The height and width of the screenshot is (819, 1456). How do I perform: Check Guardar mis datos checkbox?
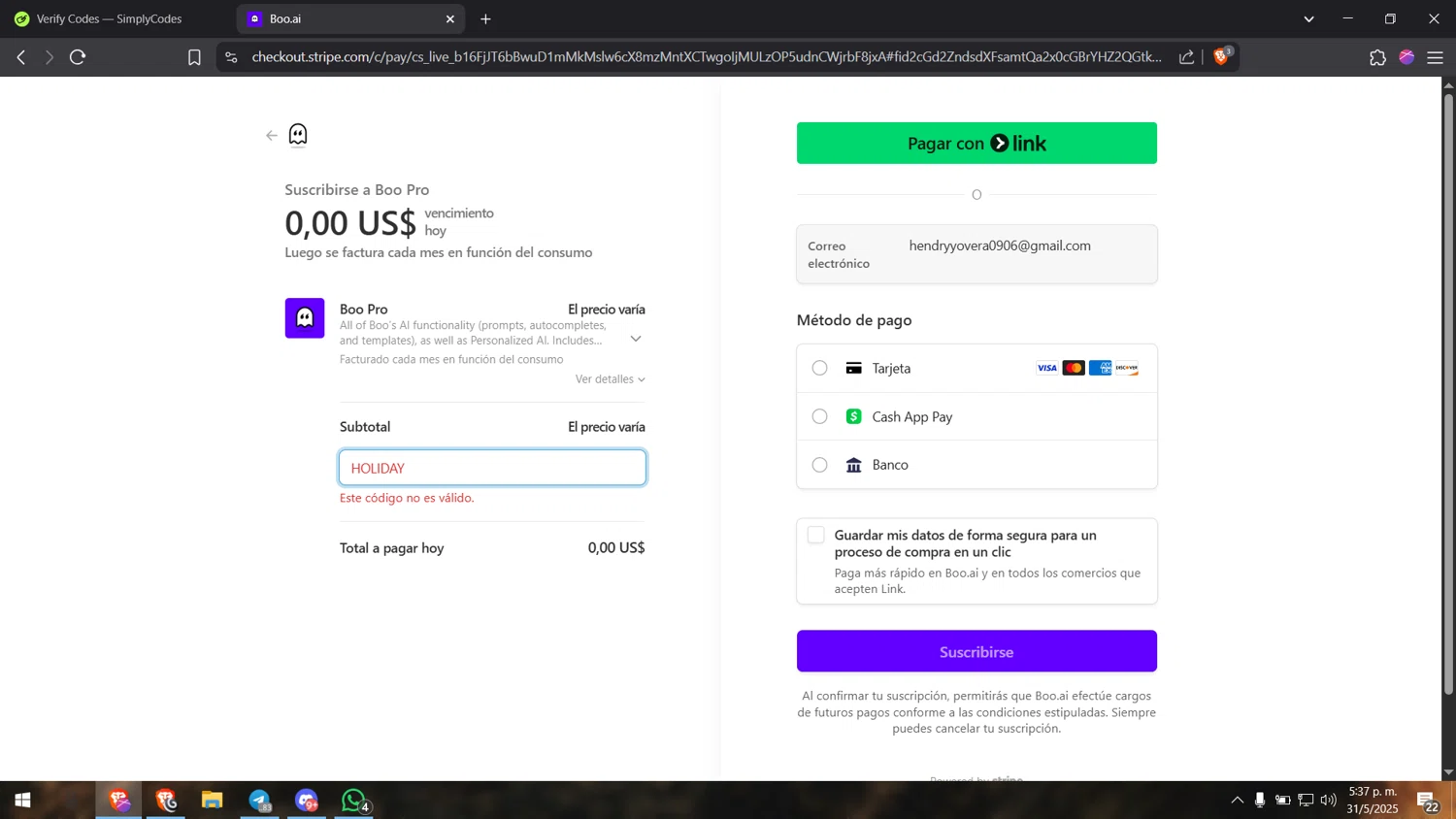pyautogui.click(x=816, y=535)
